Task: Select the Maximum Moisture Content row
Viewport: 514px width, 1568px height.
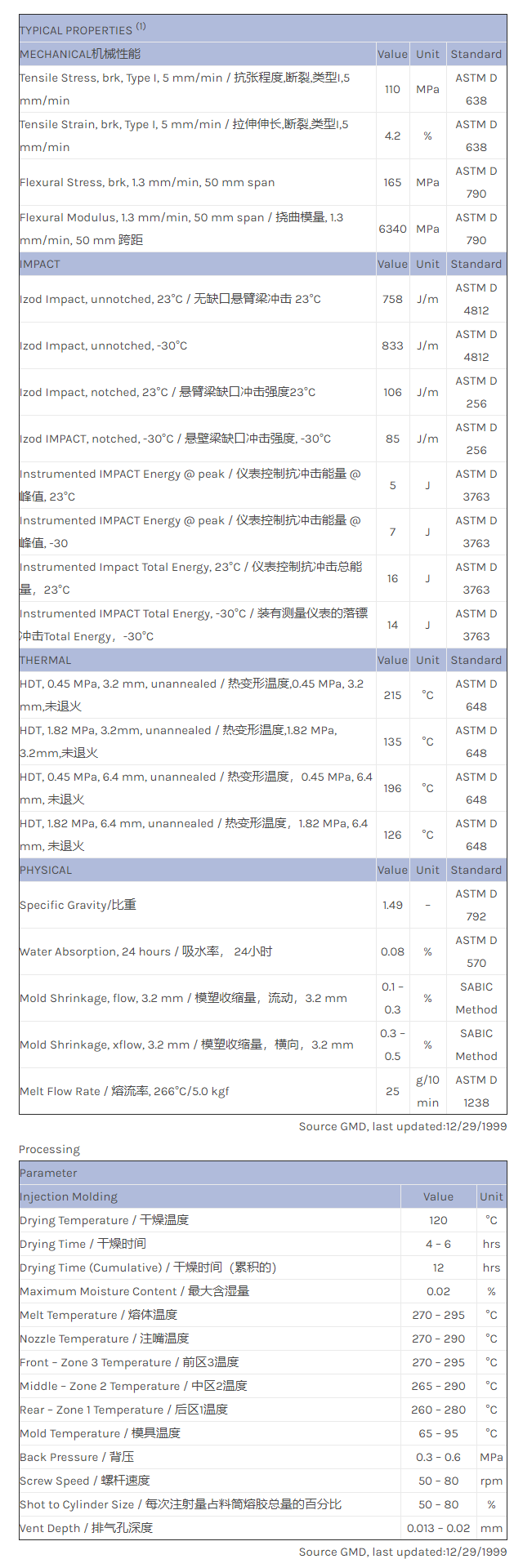Action: pos(134,1291)
